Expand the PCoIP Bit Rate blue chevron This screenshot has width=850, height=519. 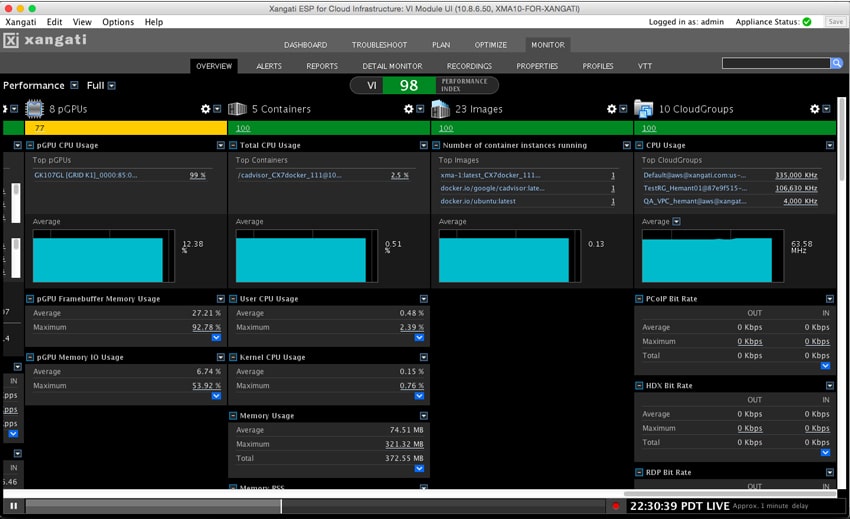point(825,366)
